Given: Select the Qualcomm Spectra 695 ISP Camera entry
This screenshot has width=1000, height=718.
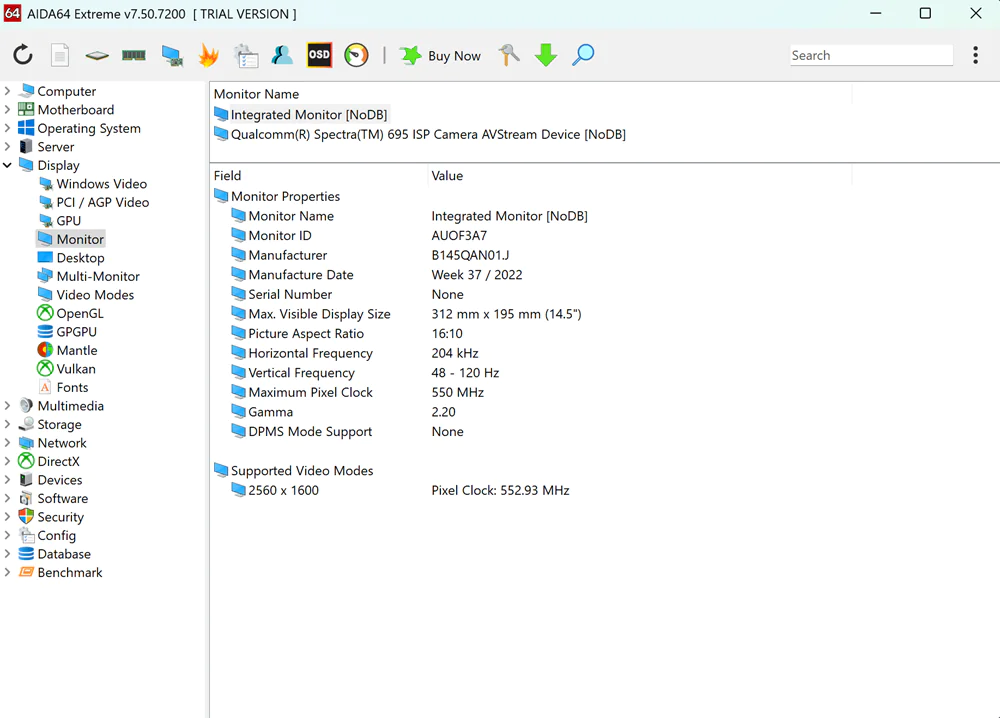Looking at the screenshot, I should 420,135.
